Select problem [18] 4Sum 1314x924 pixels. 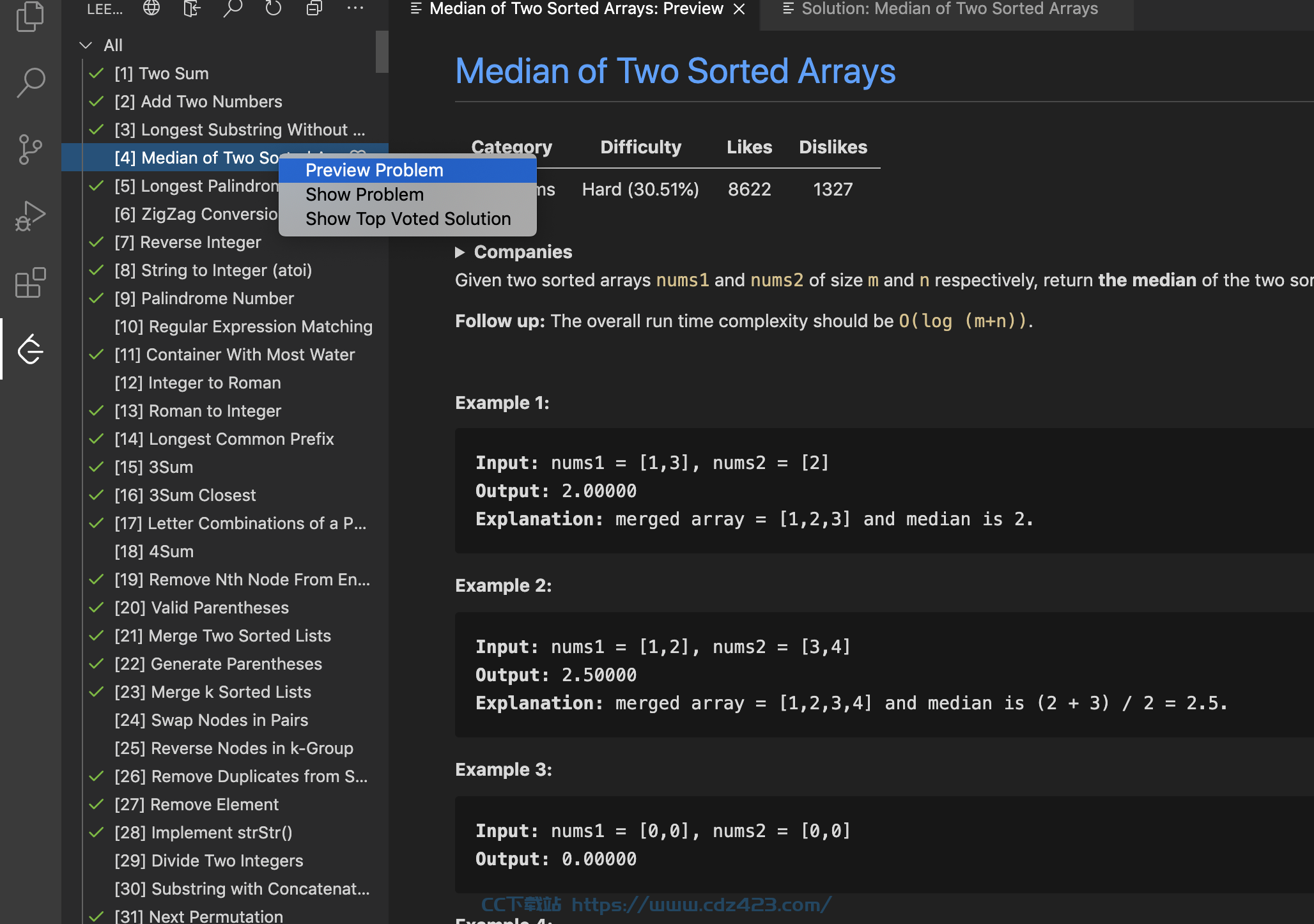pyautogui.click(x=225, y=551)
